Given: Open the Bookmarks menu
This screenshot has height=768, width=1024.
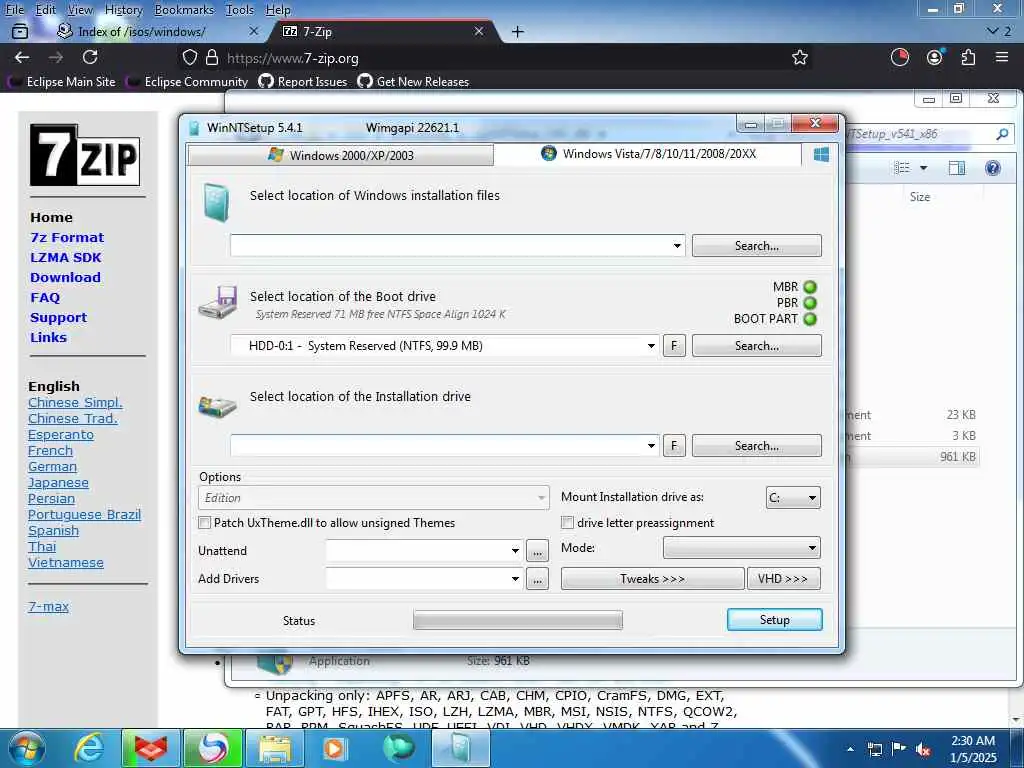Looking at the screenshot, I should point(184,10).
